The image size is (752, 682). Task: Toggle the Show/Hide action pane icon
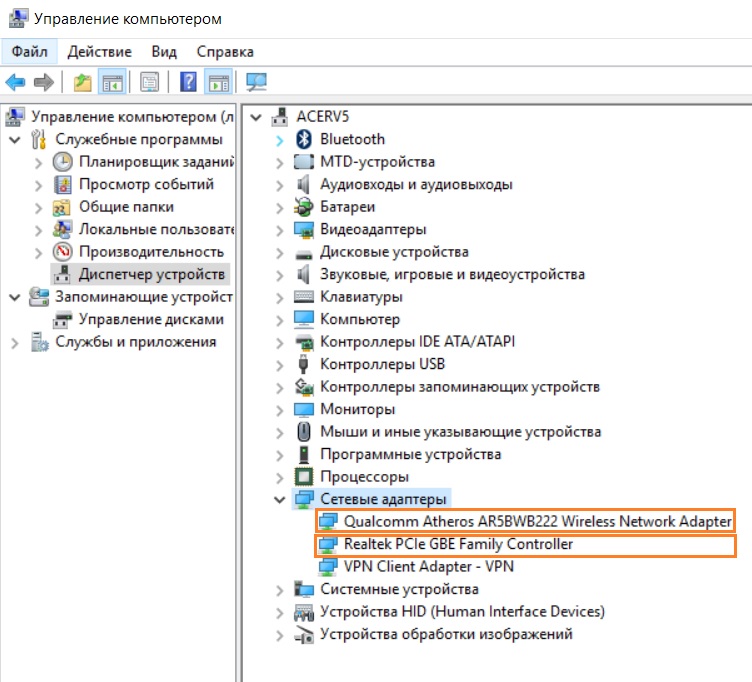(219, 82)
